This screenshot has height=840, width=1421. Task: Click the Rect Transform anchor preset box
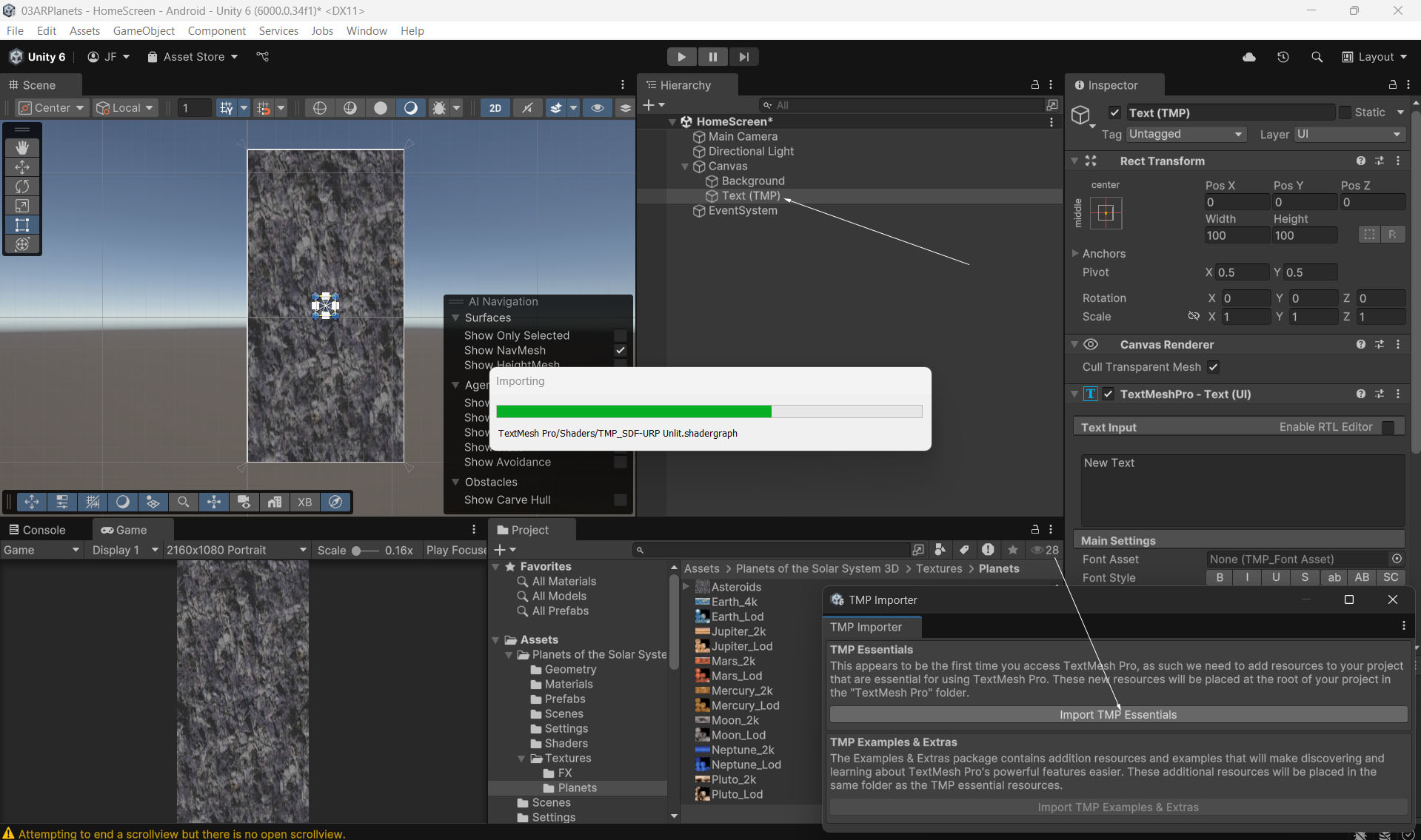pyautogui.click(x=1106, y=214)
